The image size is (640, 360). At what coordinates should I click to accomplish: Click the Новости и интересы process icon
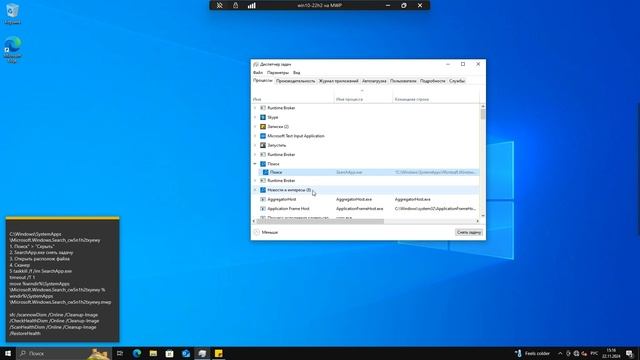pos(263,190)
